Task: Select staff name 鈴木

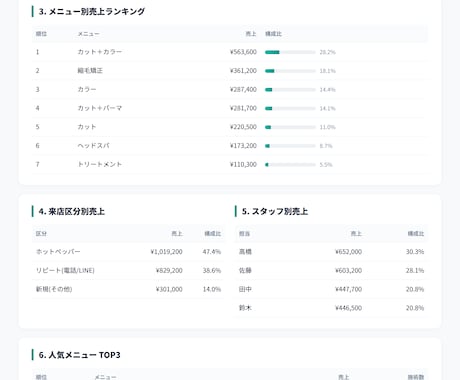Action: [x=245, y=308]
